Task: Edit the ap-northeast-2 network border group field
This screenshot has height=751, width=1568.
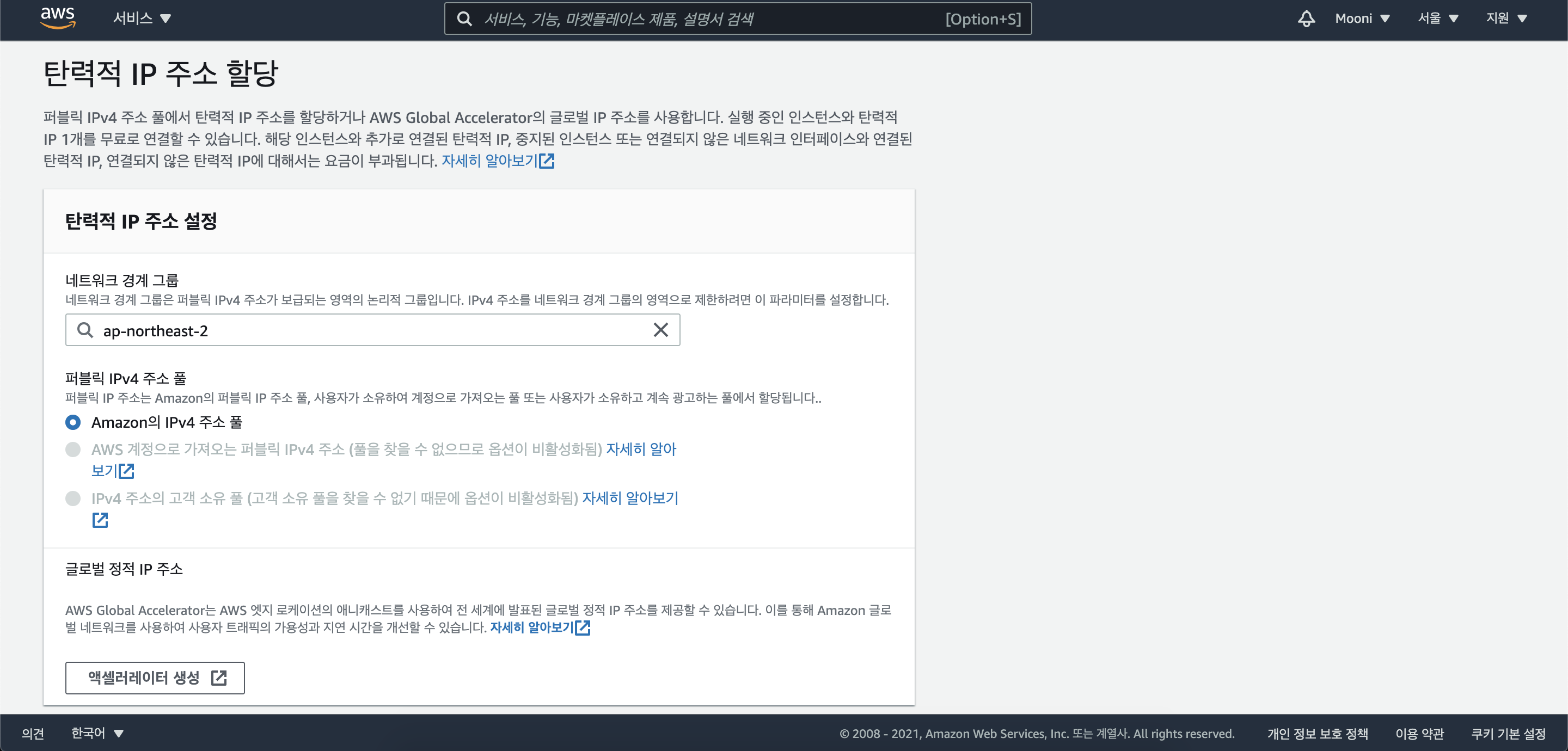Action: [x=372, y=330]
